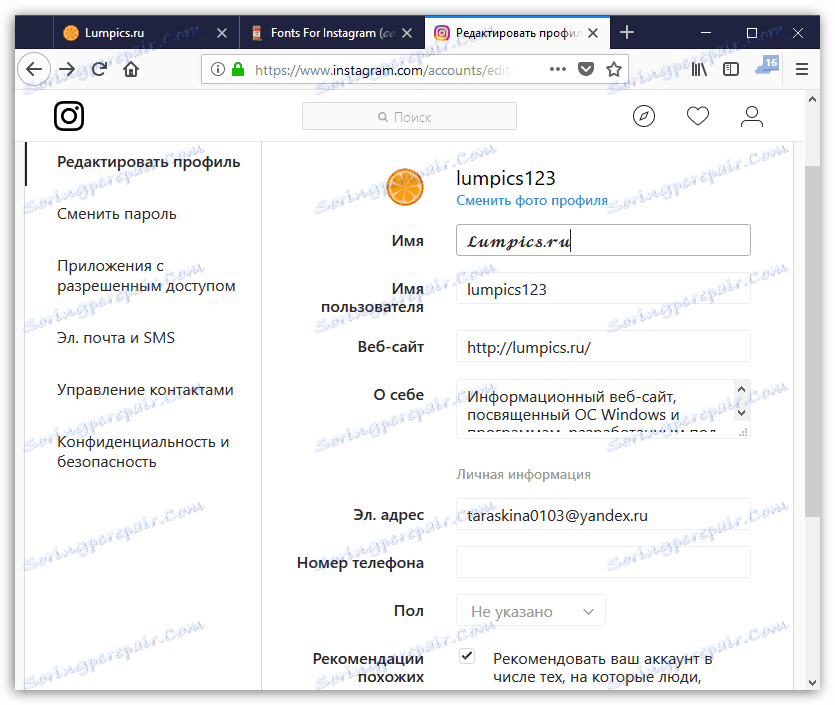Open Instagram Explore compass icon
The image size is (835, 705).
pyautogui.click(x=644, y=116)
